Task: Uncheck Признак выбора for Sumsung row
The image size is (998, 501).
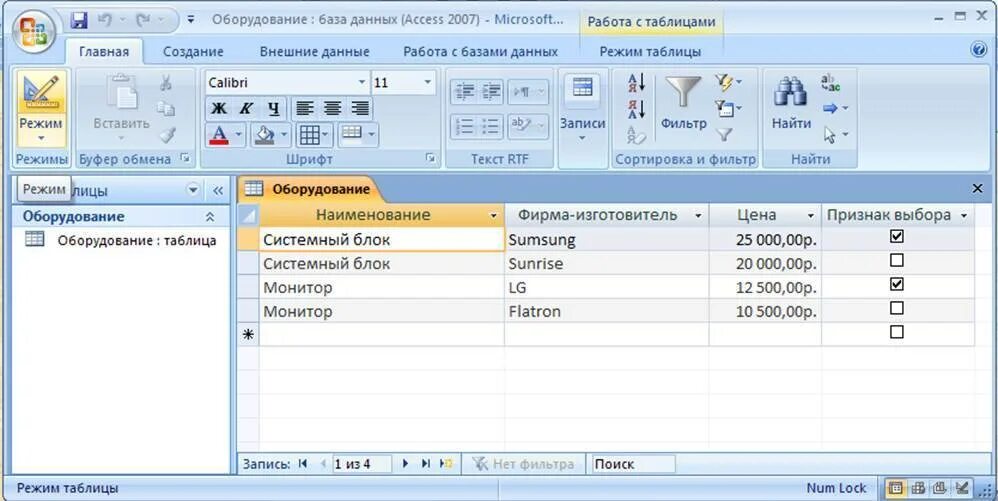Action: tap(896, 236)
